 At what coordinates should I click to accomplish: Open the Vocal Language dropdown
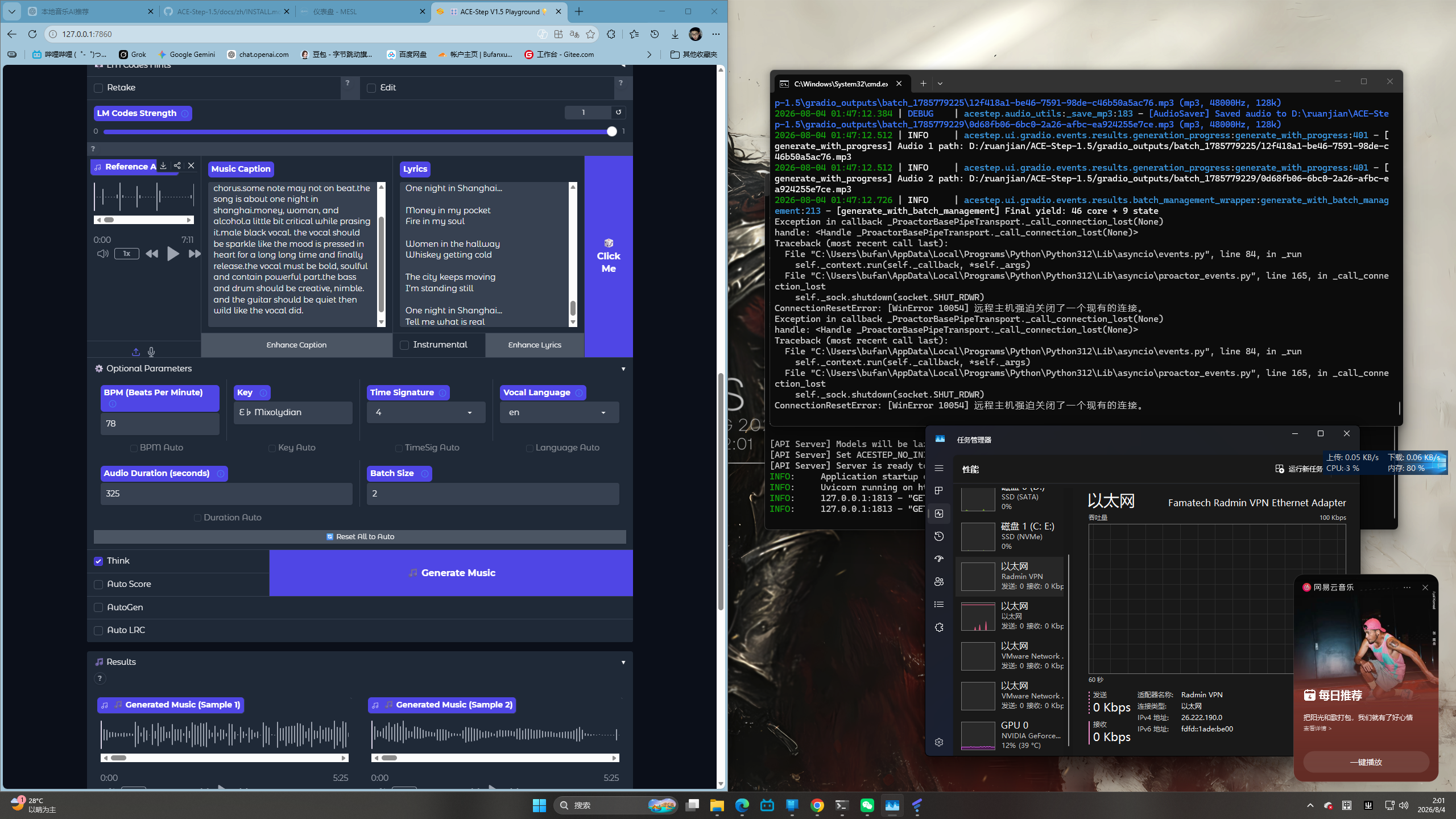(559, 412)
